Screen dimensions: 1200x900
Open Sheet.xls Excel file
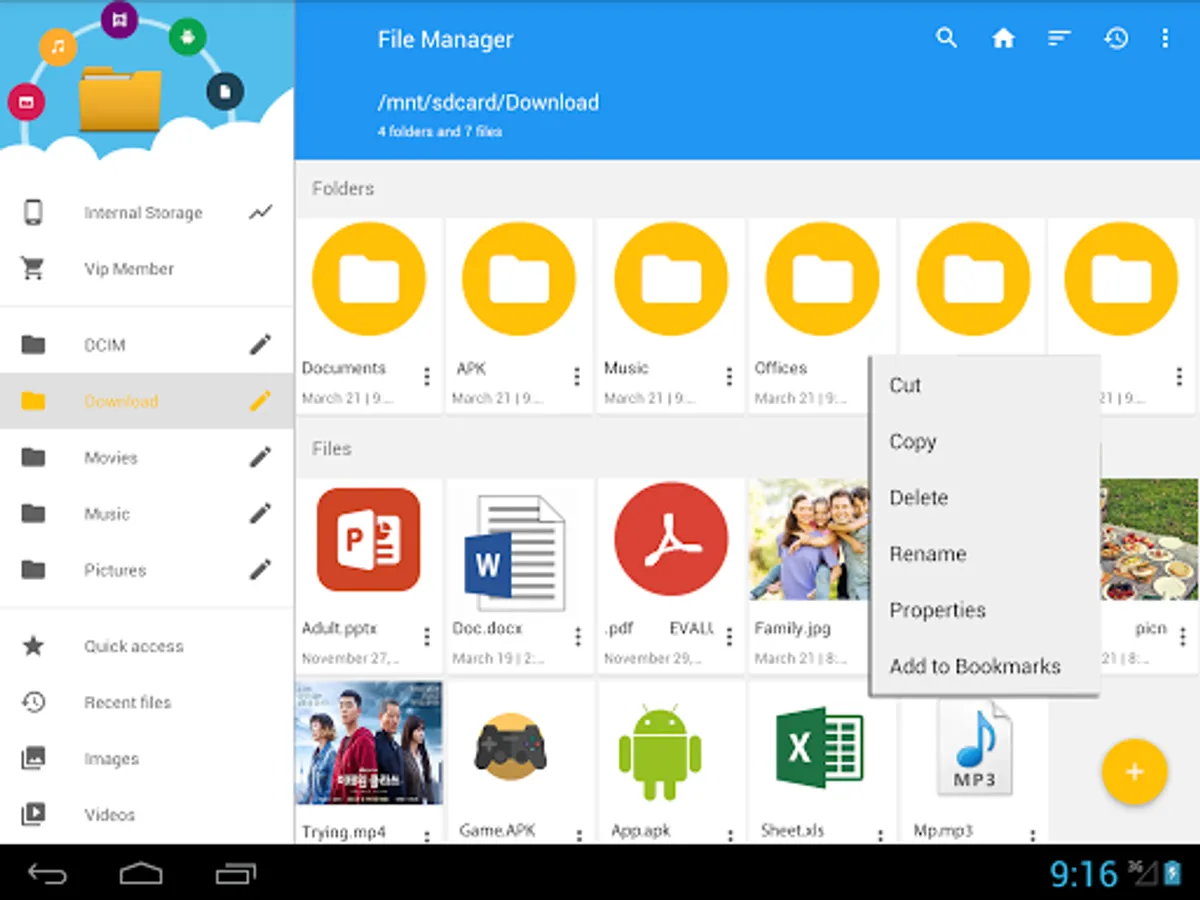[x=819, y=749]
